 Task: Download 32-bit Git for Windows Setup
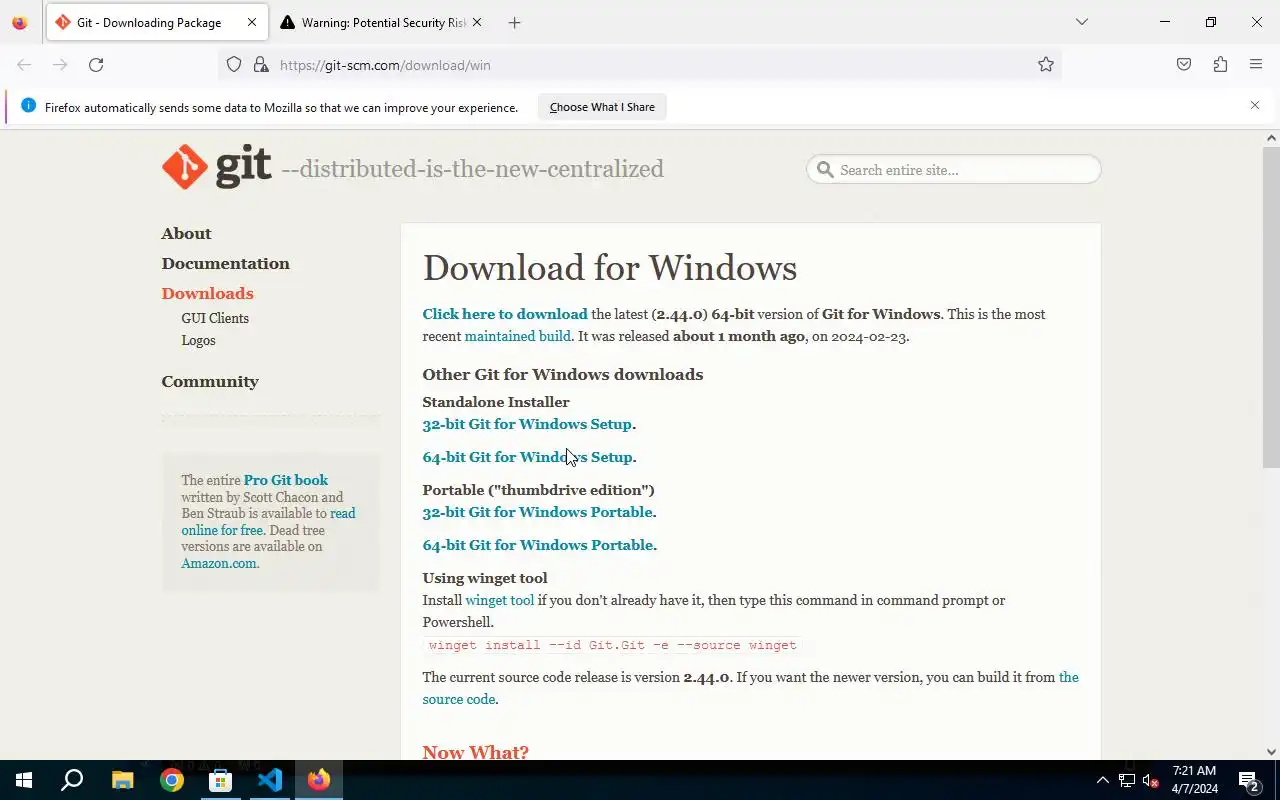tap(527, 424)
